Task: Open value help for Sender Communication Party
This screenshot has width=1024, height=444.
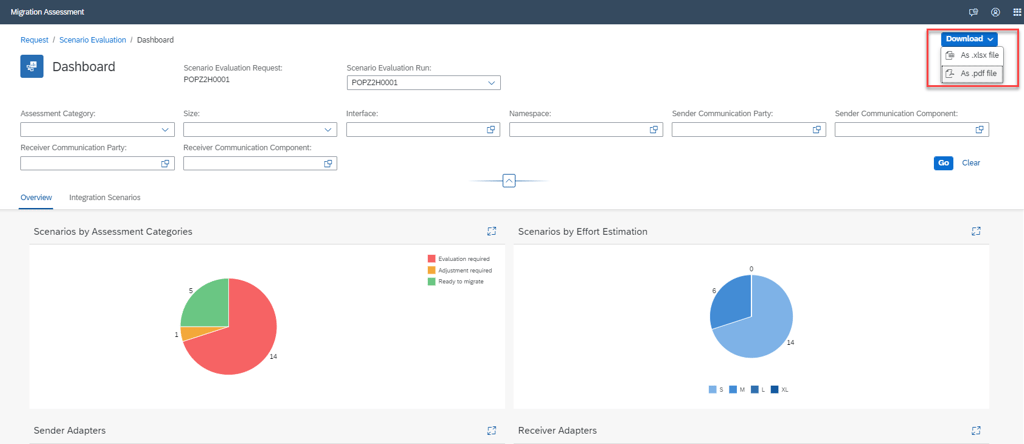Action: point(816,130)
